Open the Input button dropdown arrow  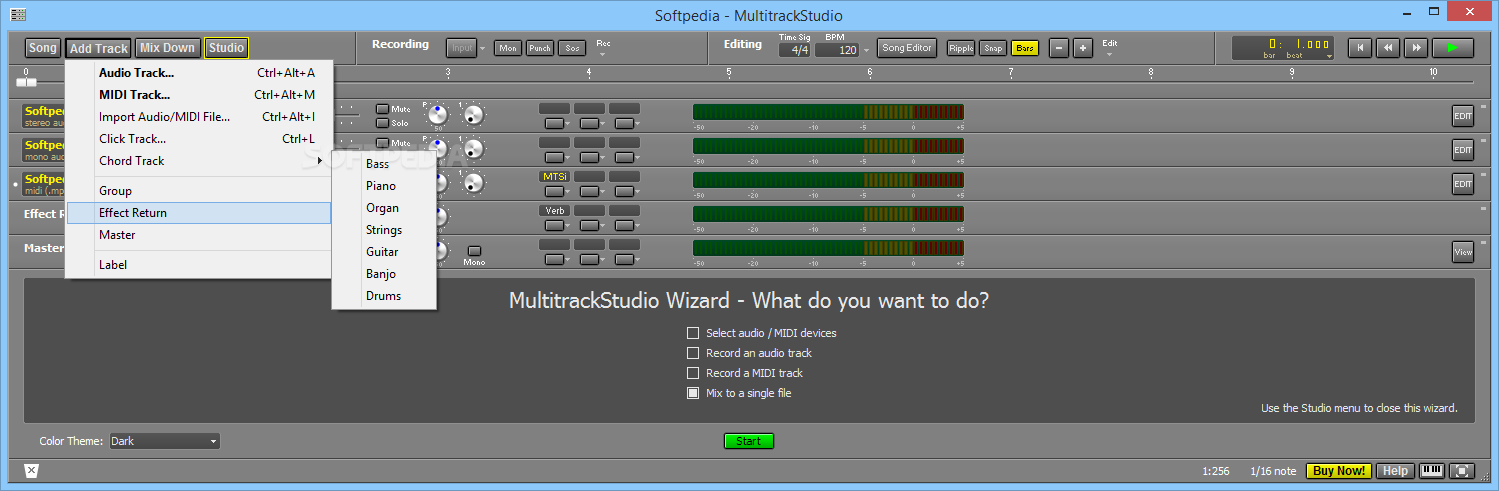pyautogui.click(x=482, y=48)
